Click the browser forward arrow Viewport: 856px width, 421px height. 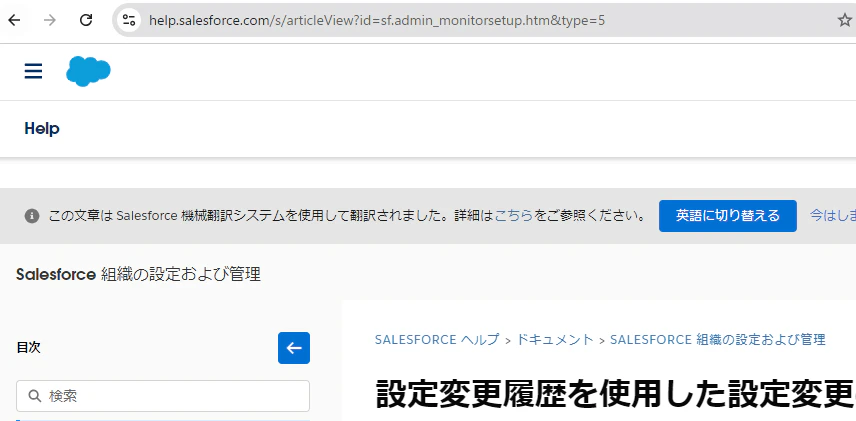[x=50, y=21]
